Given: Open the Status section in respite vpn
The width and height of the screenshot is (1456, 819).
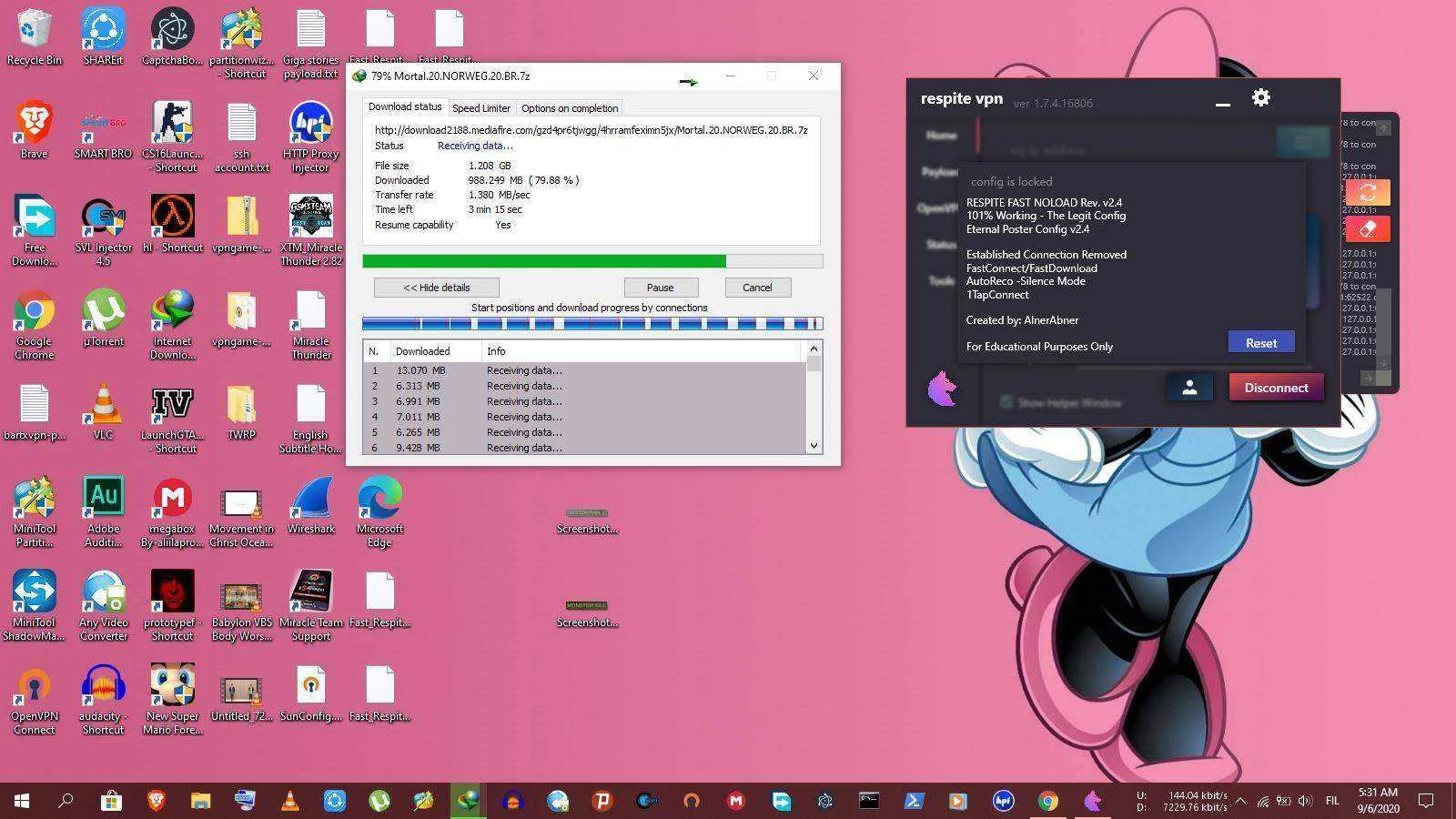Looking at the screenshot, I should pyautogui.click(x=941, y=244).
